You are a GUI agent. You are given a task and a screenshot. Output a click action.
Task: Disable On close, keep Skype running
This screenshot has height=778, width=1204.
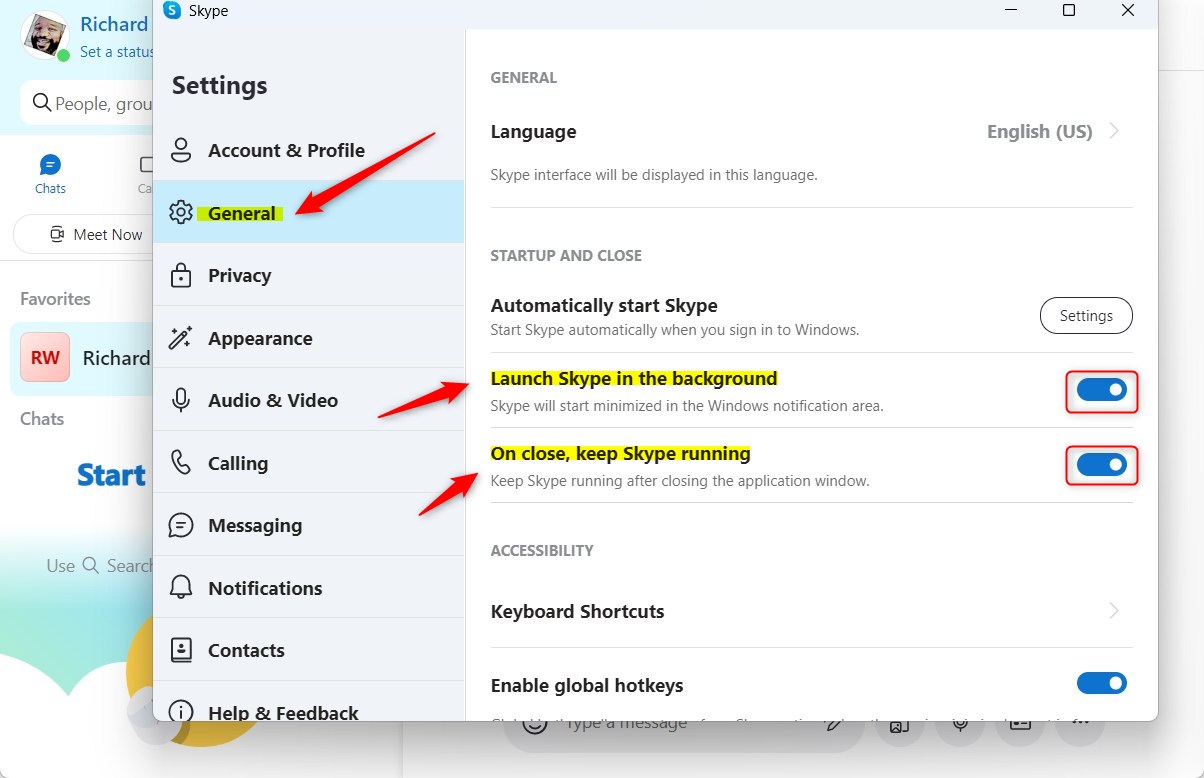pos(1101,465)
